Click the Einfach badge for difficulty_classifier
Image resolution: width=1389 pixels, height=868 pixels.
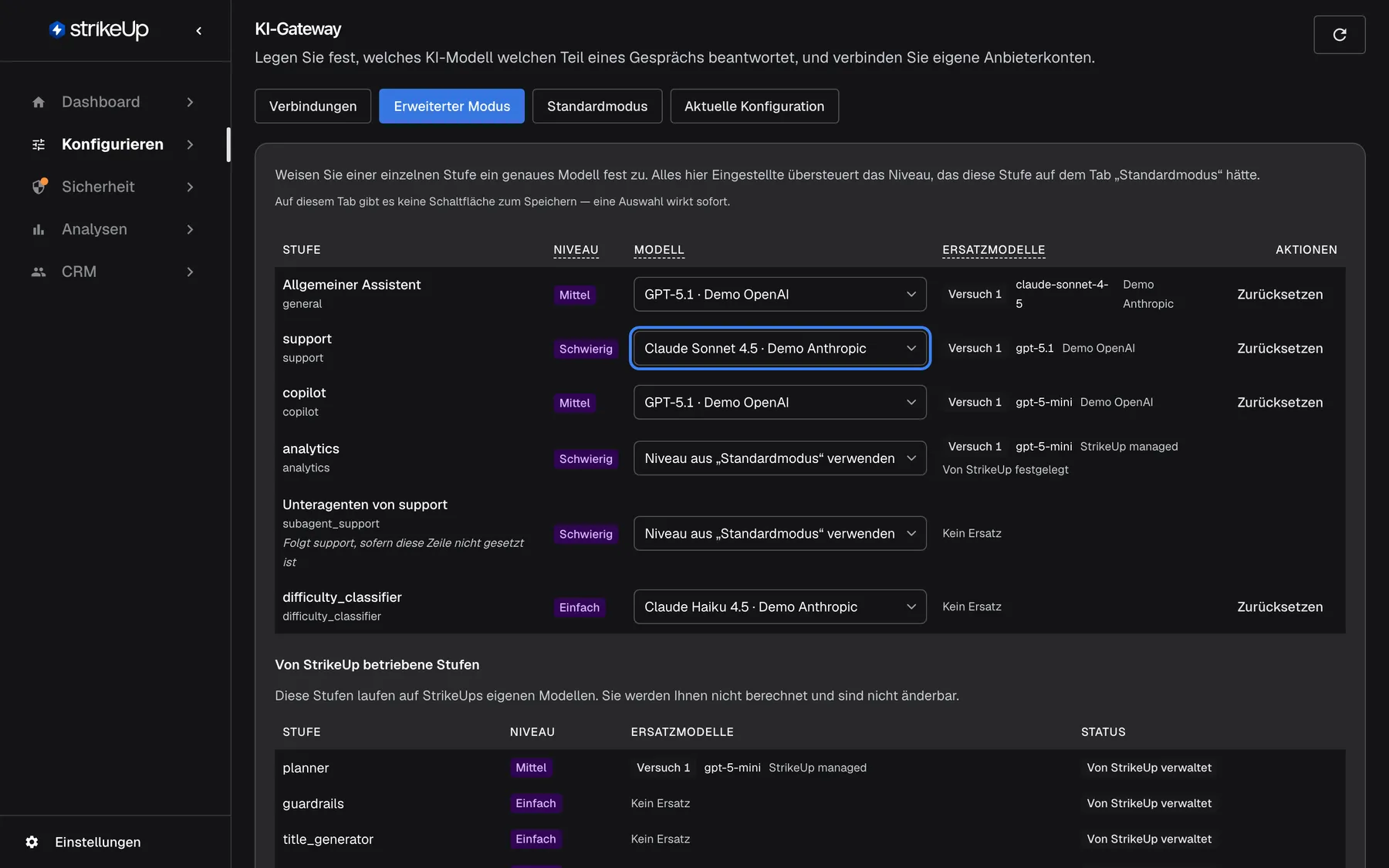pyautogui.click(x=580, y=607)
